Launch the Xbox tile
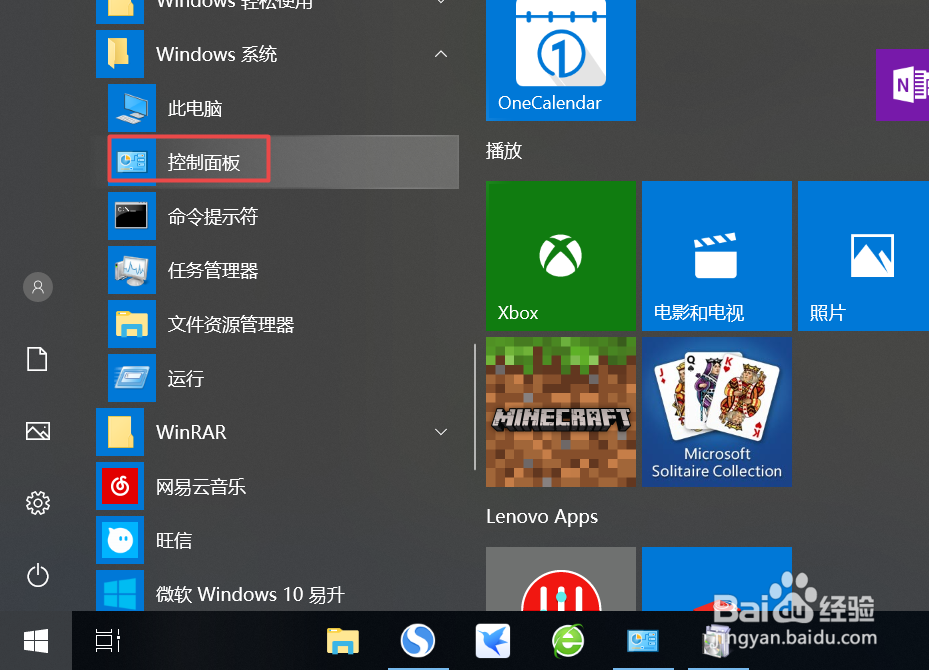This screenshot has height=670, width=929. (560, 256)
